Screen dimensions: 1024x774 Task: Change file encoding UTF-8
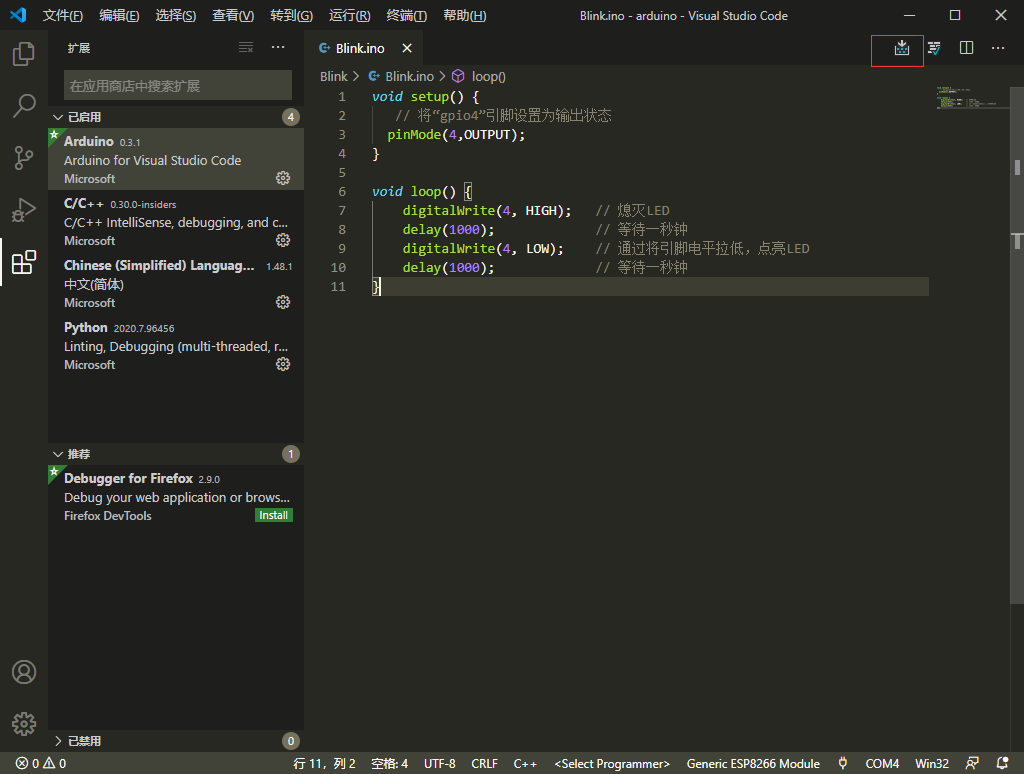tap(440, 763)
